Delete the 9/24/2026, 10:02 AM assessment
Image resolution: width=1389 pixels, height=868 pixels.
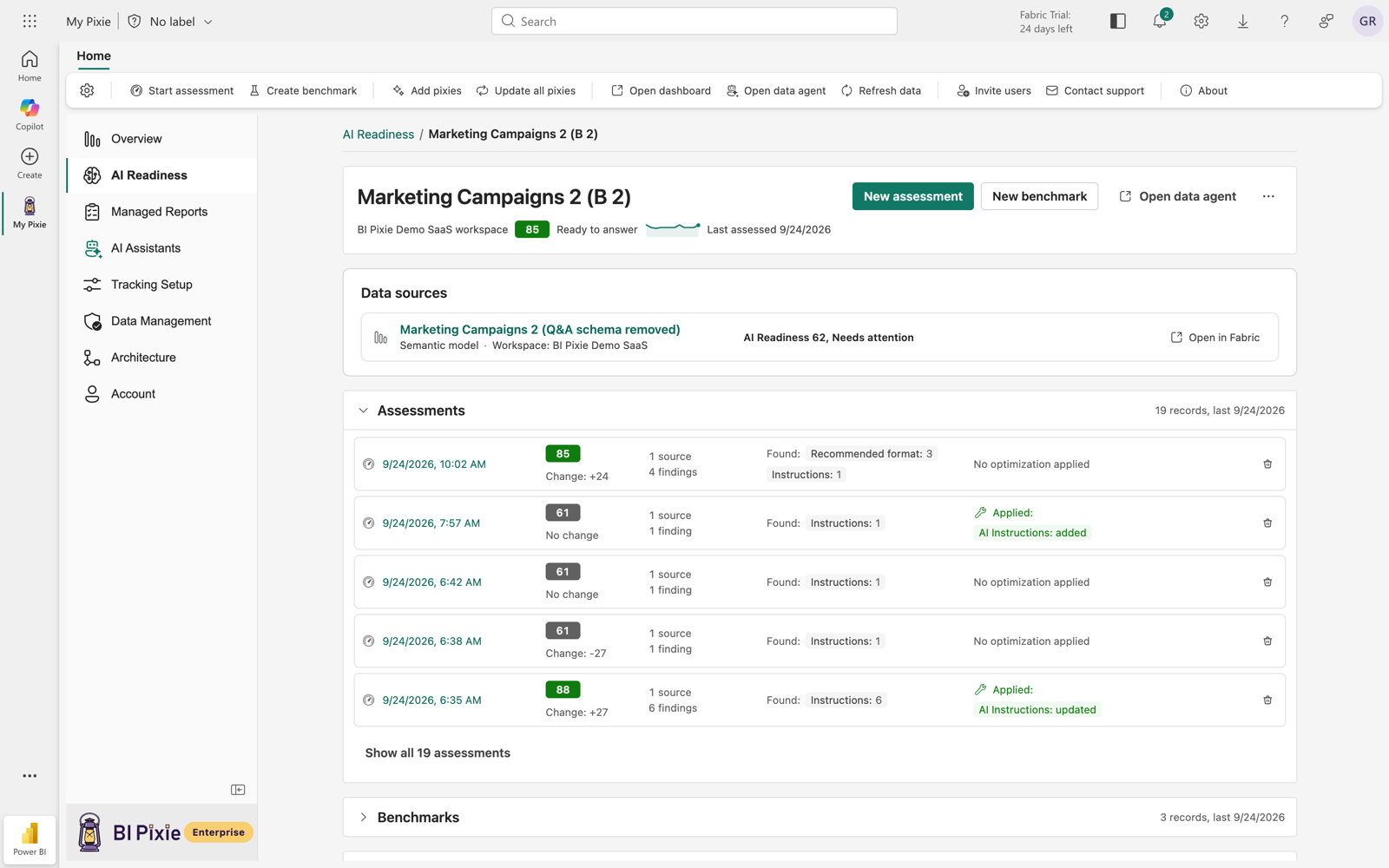tap(1267, 464)
